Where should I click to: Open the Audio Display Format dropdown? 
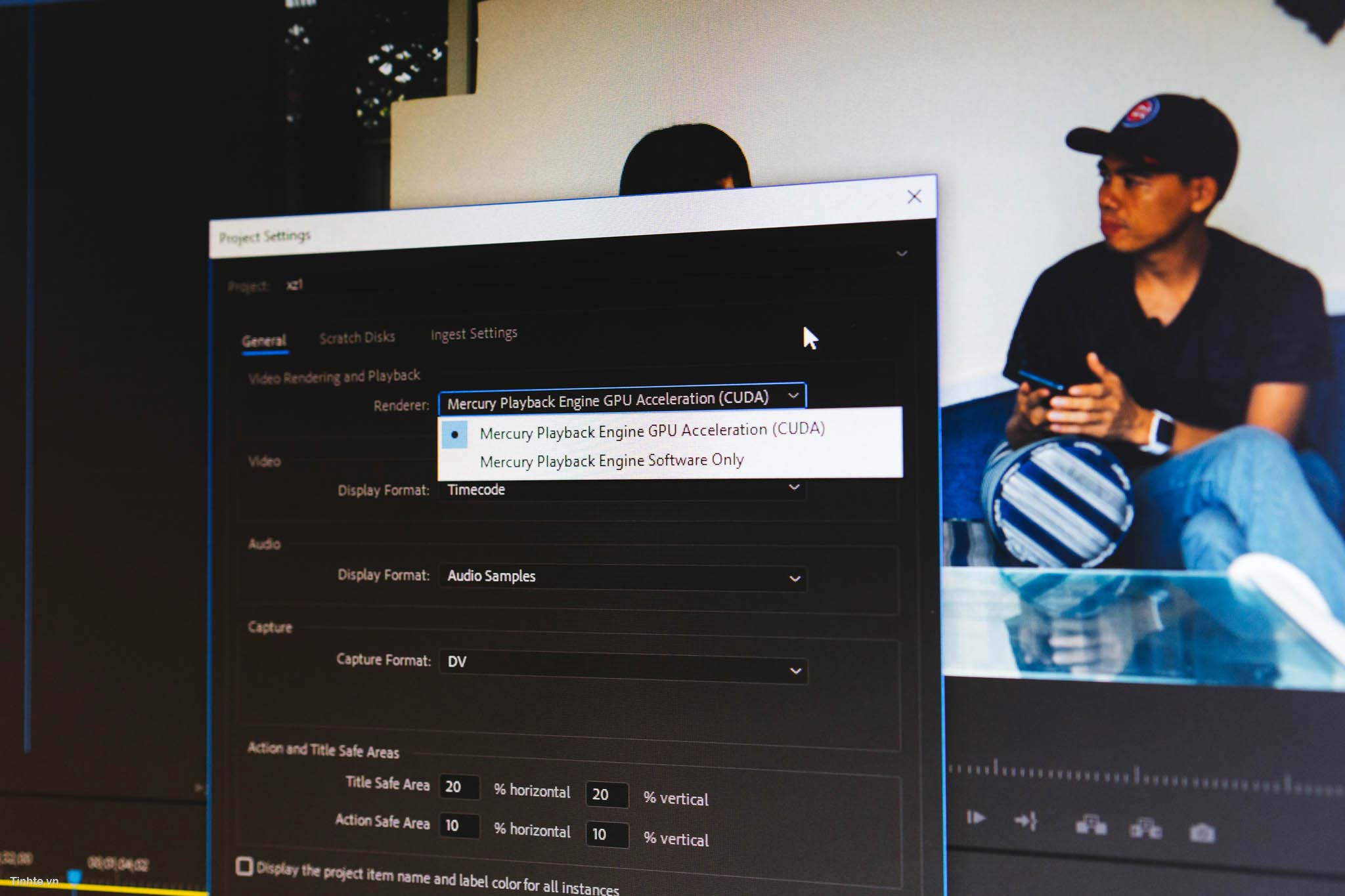[623, 577]
